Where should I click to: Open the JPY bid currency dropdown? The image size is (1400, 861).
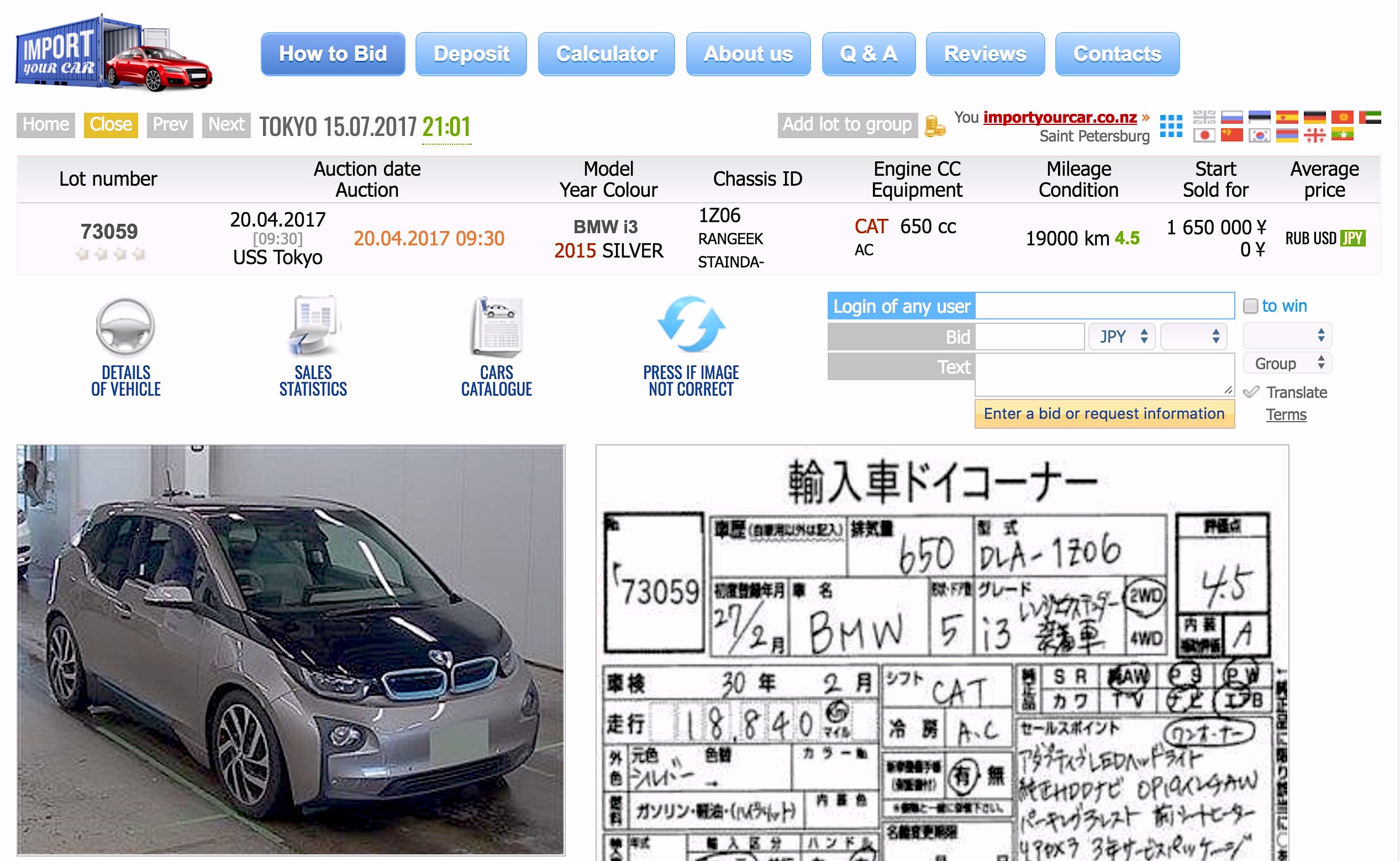click(1122, 337)
